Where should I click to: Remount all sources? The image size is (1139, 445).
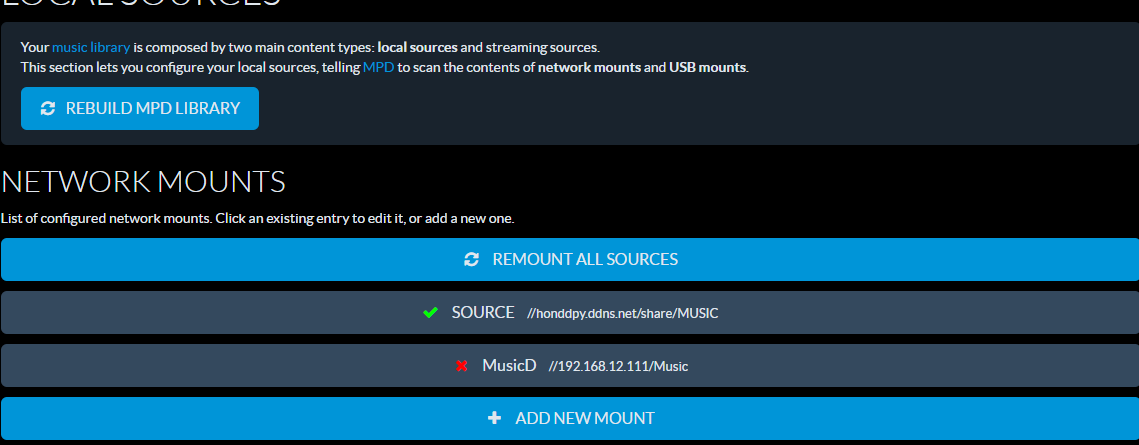(570, 259)
